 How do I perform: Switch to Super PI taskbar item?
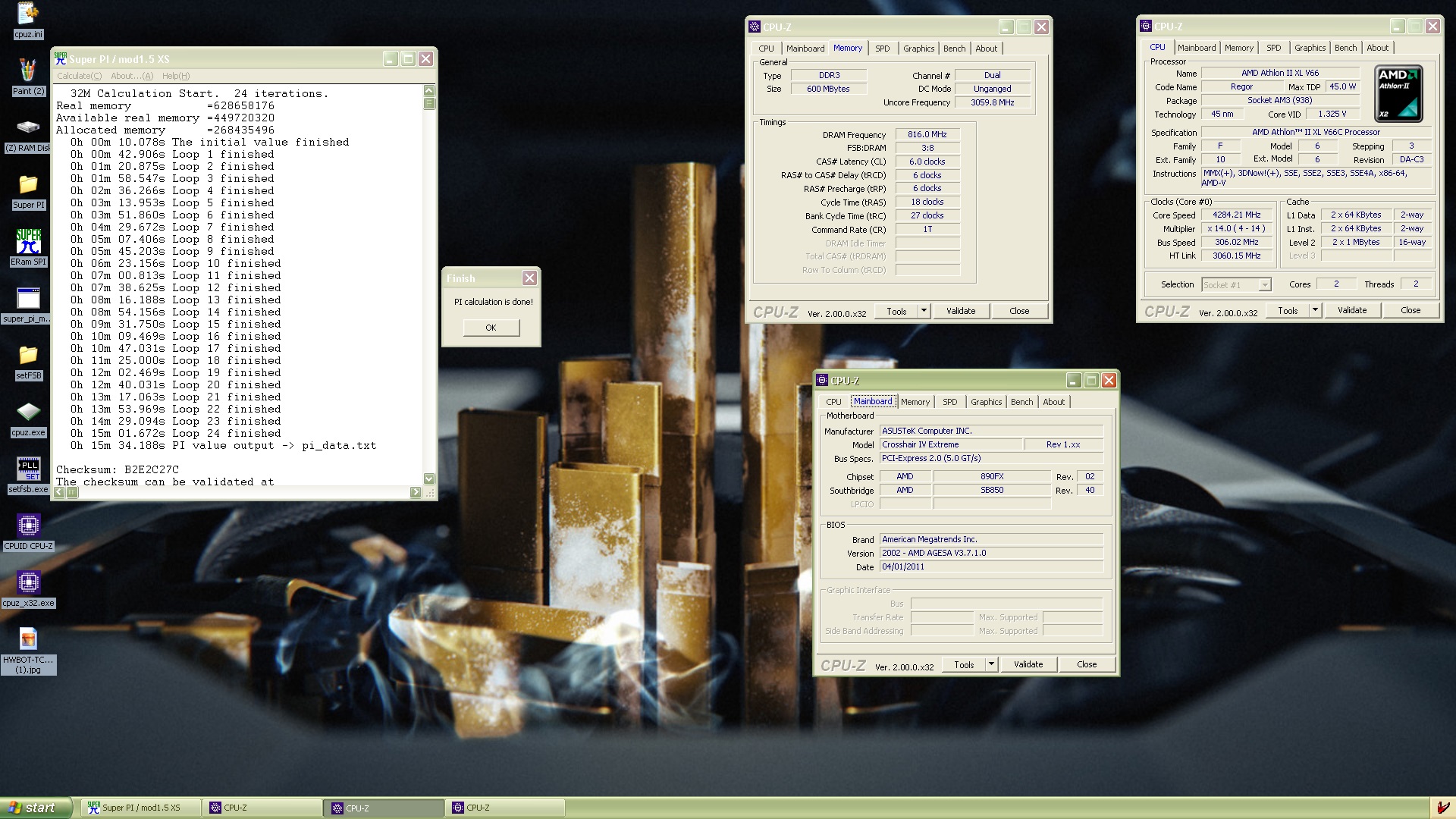[x=141, y=808]
